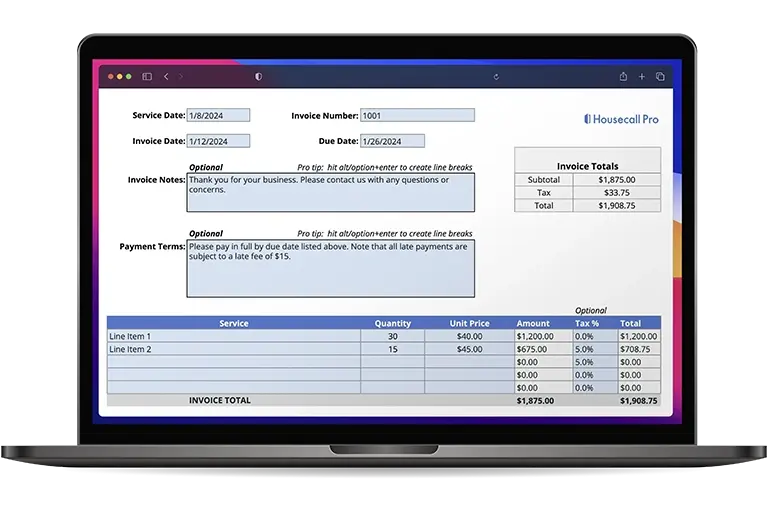Click the Tax % column header

(587, 324)
